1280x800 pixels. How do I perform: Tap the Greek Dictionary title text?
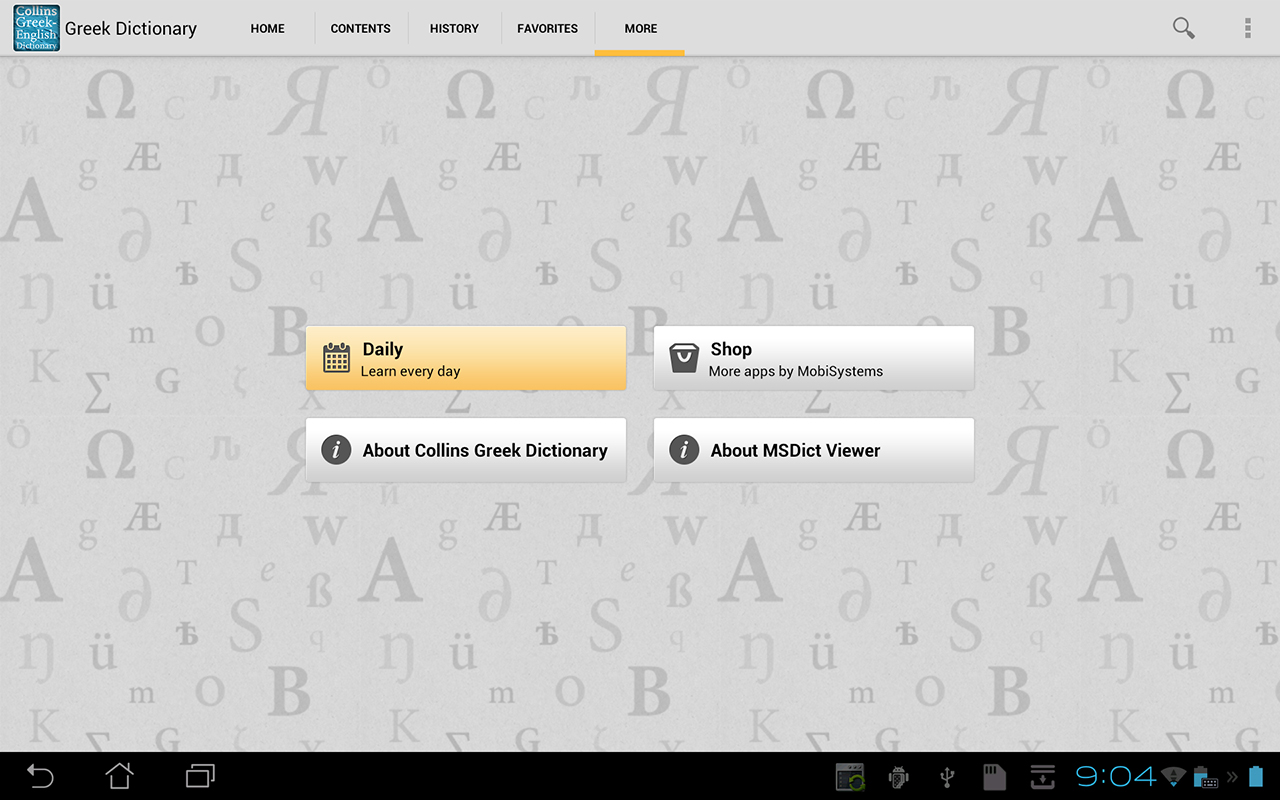pos(131,29)
